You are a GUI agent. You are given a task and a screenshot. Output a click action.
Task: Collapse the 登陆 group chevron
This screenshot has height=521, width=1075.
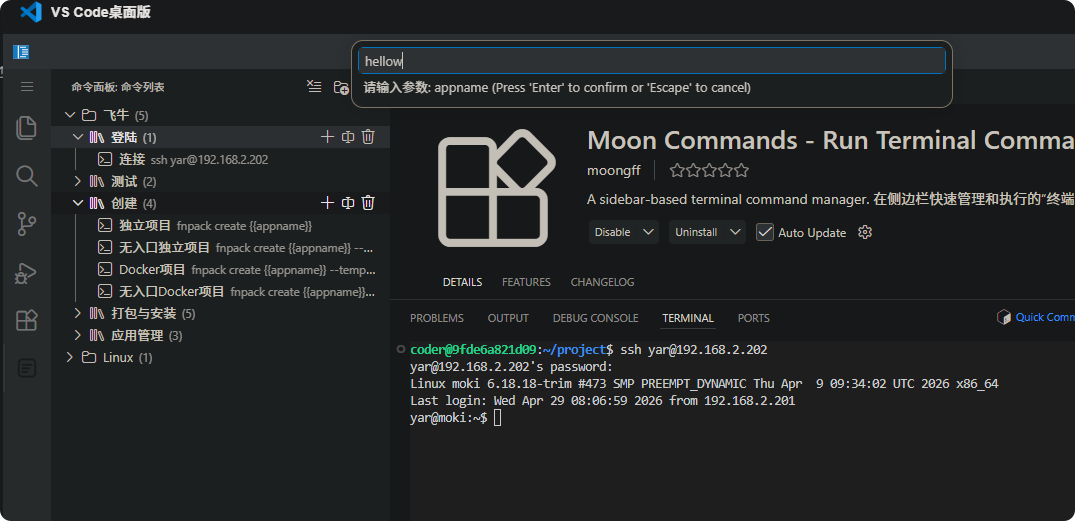tap(77, 137)
